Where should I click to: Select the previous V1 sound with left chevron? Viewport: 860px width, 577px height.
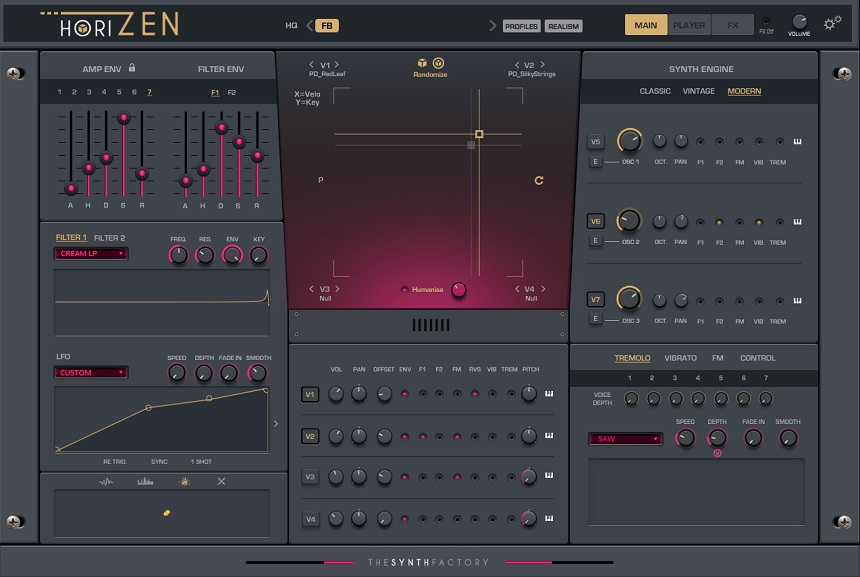[312, 64]
